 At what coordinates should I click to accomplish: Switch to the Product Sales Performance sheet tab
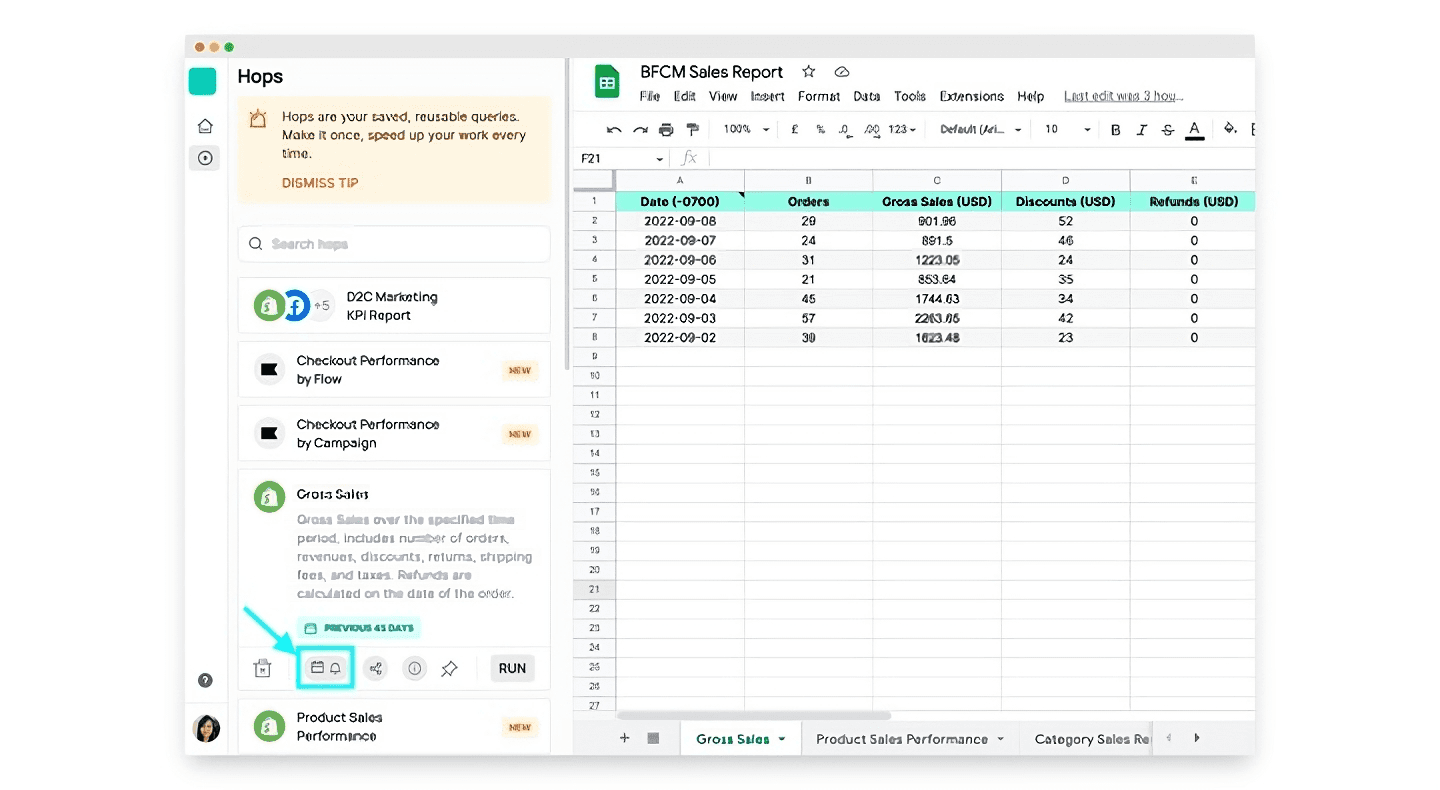tap(901, 739)
